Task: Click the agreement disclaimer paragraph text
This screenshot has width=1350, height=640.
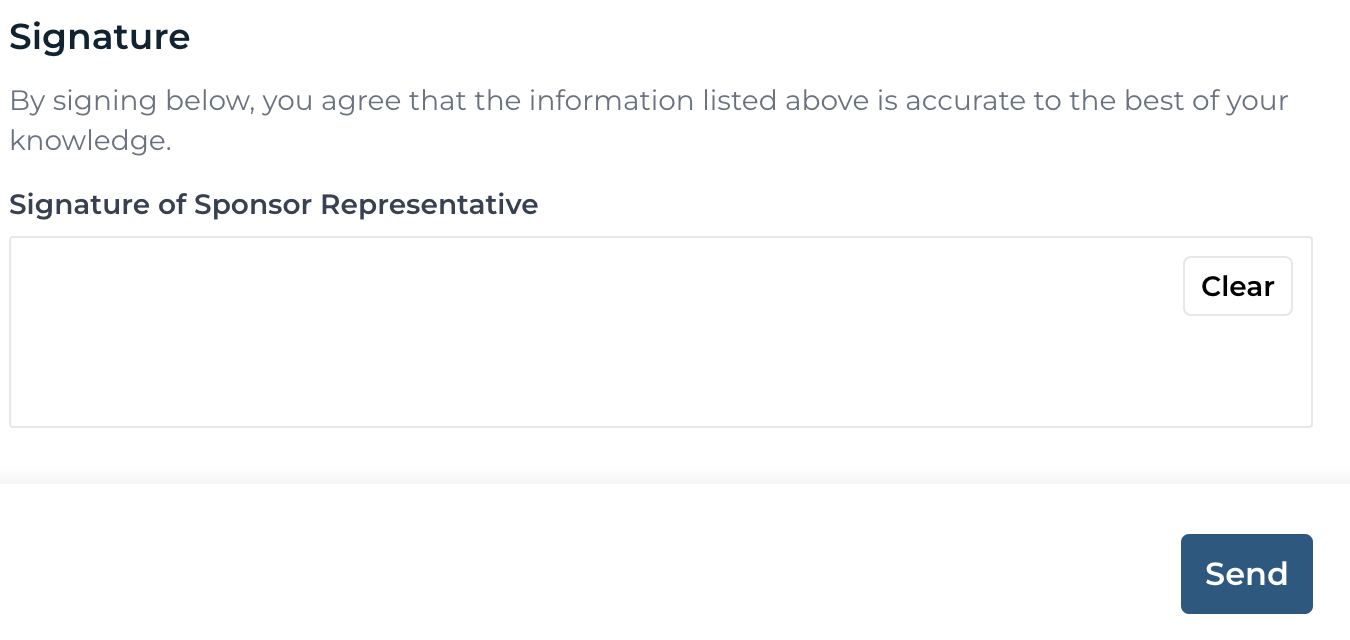Action: [649, 120]
